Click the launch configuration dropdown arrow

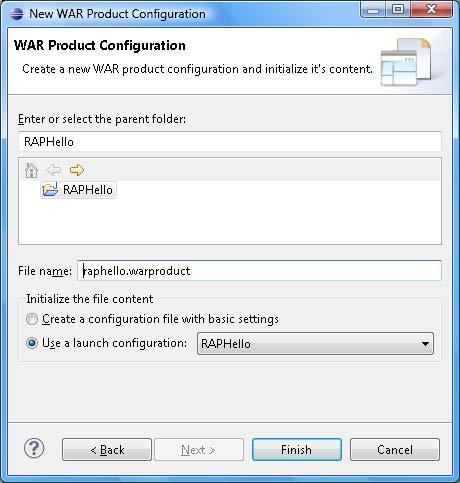(425, 343)
